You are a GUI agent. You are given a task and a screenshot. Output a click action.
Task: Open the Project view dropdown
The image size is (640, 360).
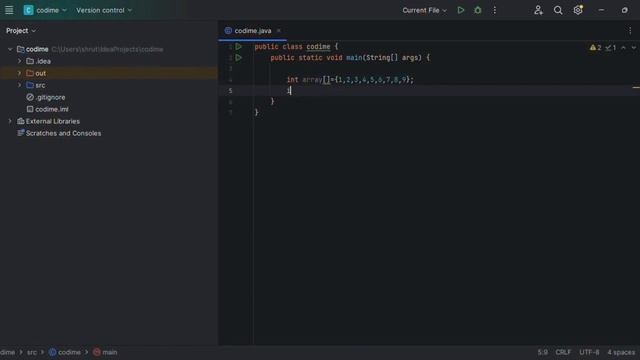21,31
